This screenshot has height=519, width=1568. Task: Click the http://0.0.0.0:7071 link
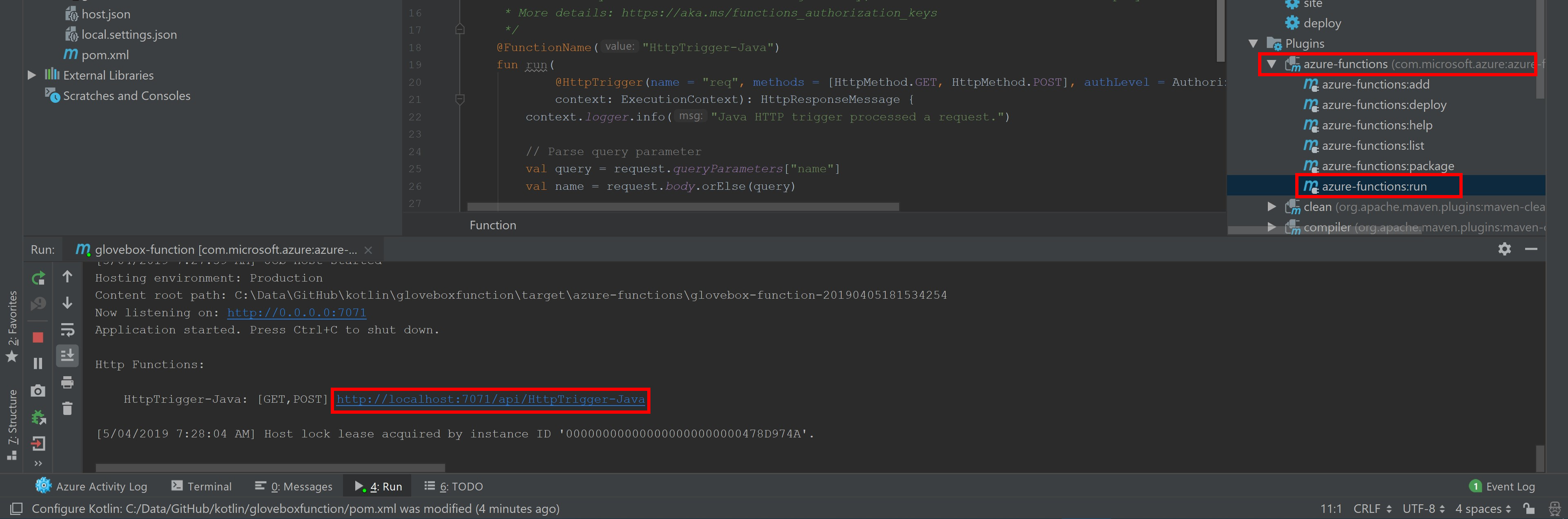[296, 313]
